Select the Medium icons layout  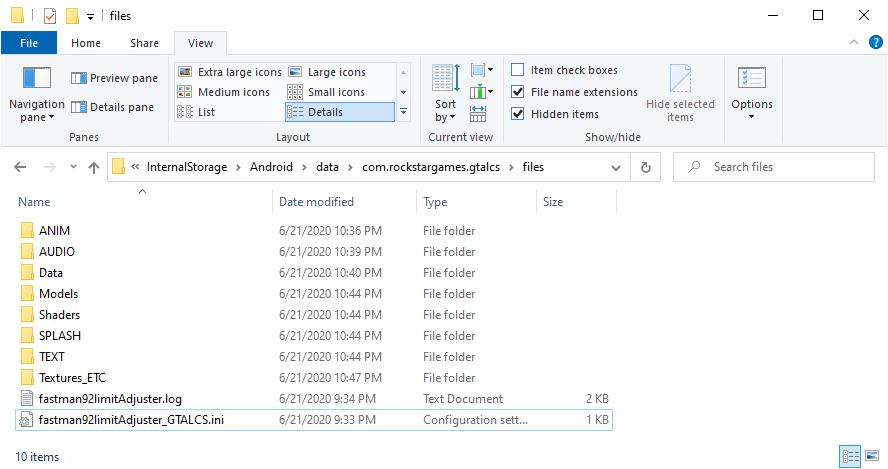(x=225, y=92)
